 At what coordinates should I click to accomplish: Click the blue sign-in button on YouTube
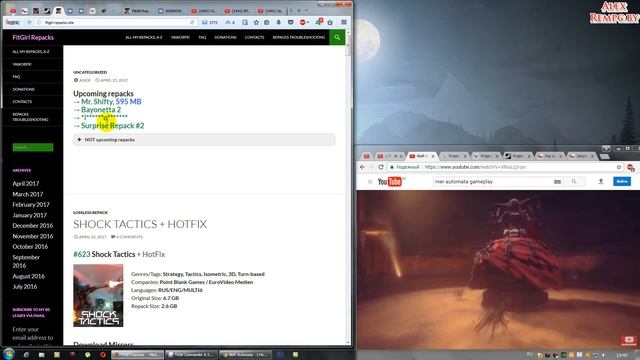pyautogui.click(x=622, y=182)
